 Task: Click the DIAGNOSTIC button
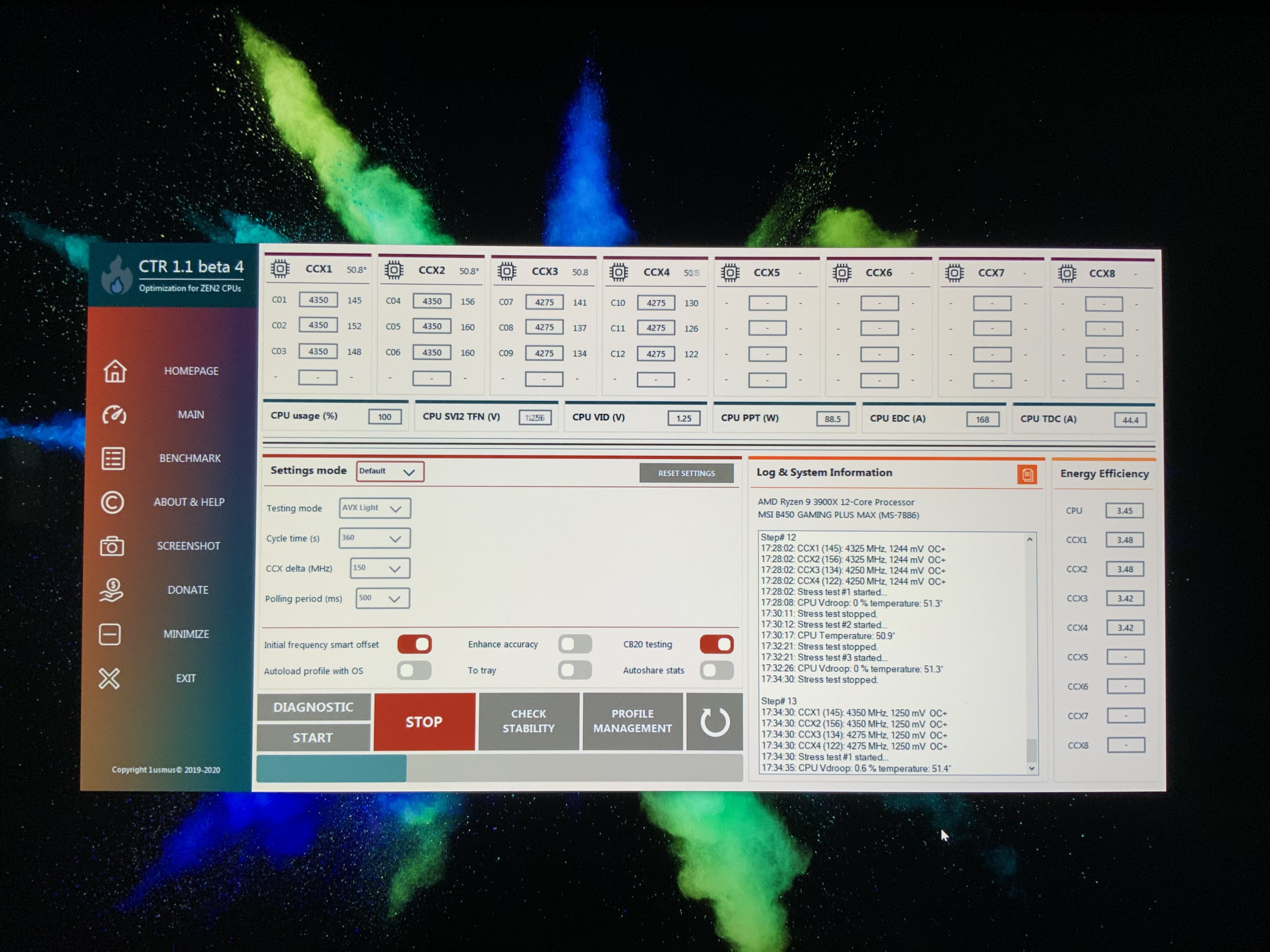(313, 707)
